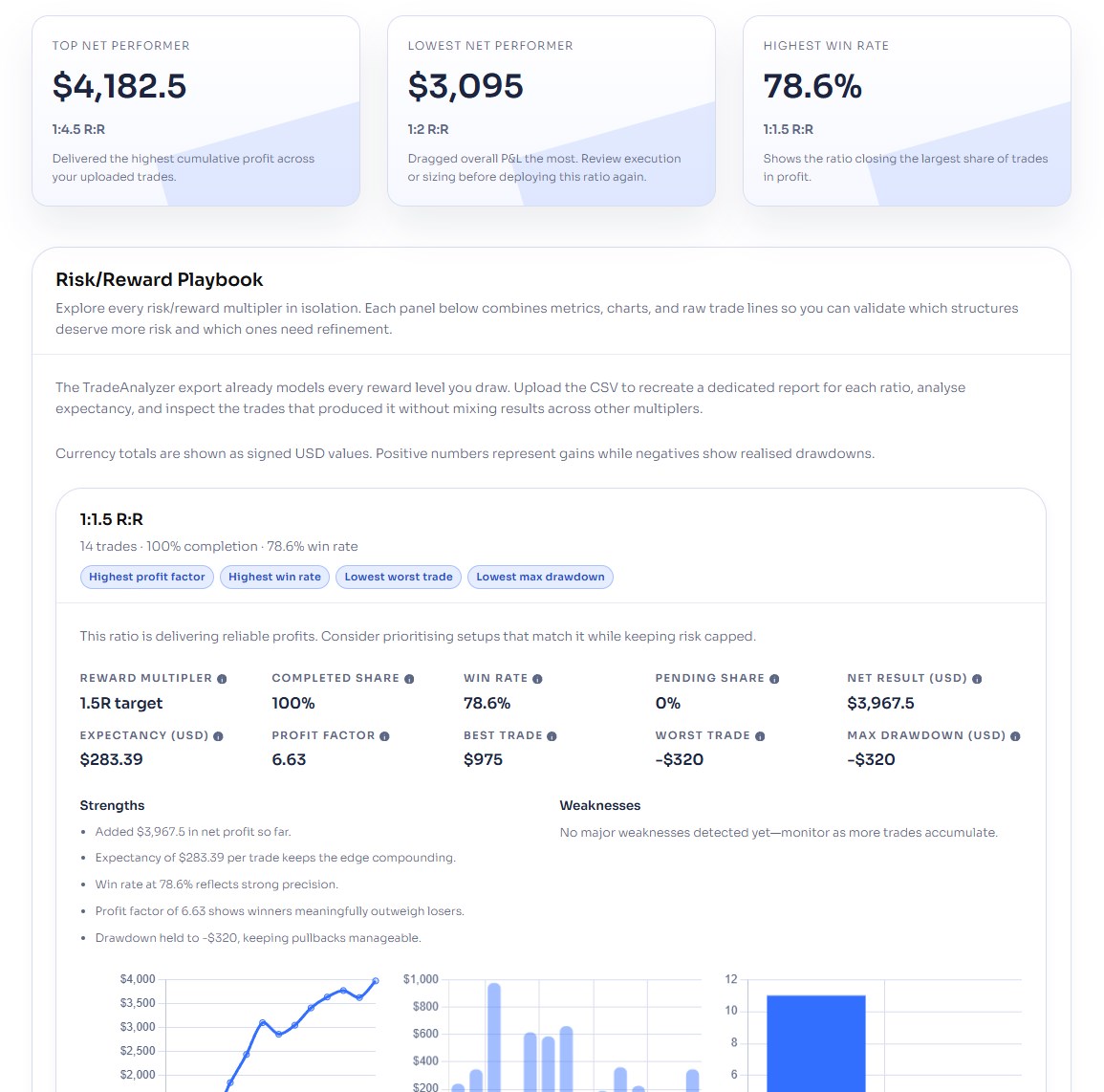
Task: Select the Highest profit factor badge
Action: pyautogui.click(x=147, y=577)
